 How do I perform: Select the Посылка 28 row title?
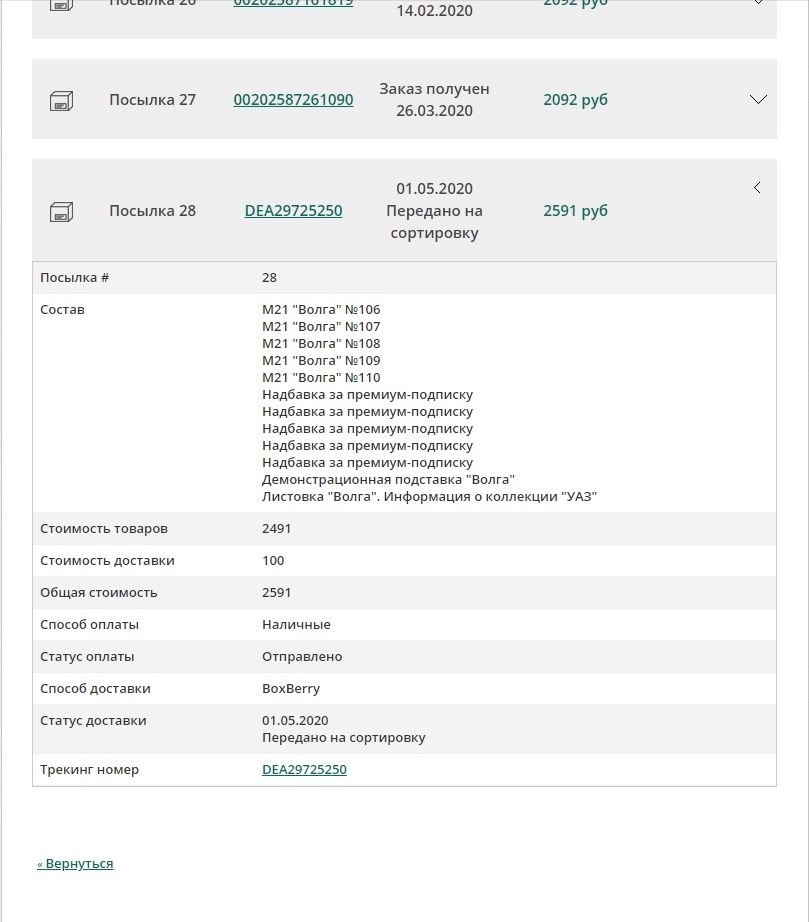click(152, 211)
